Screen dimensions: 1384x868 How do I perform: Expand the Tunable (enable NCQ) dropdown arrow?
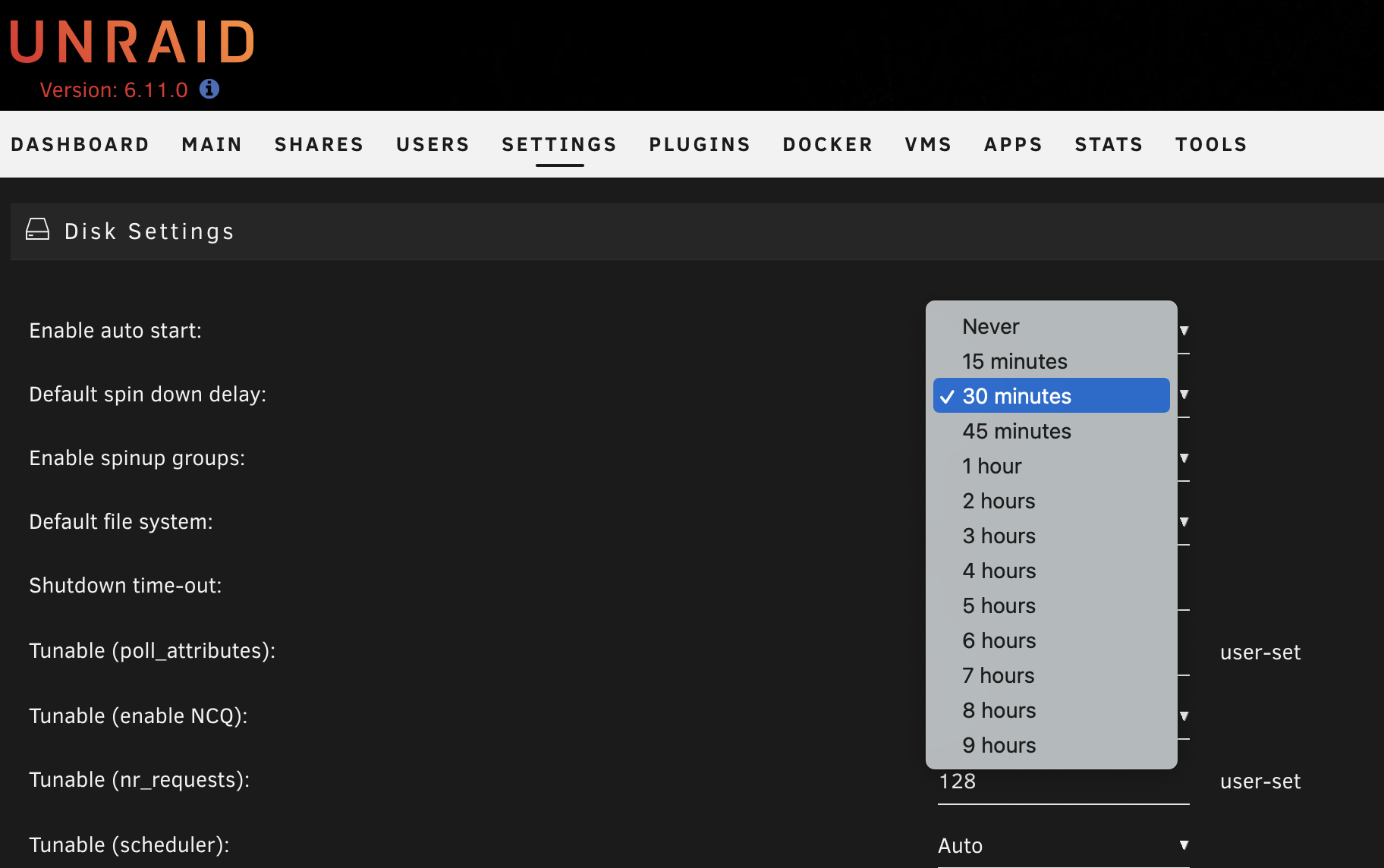pyautogui.click(x=1184, y=716)
